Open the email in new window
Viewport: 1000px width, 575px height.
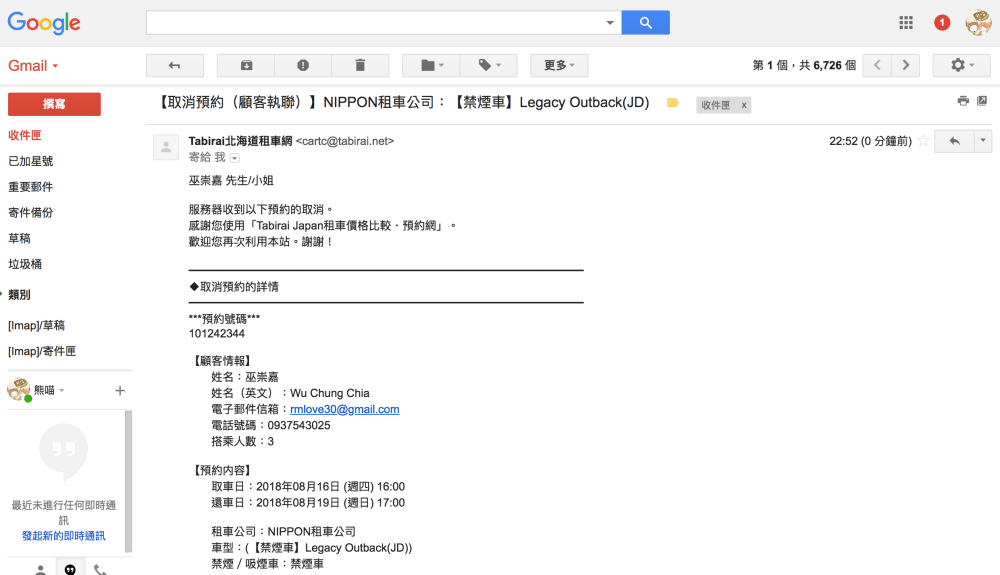[982, 101]
